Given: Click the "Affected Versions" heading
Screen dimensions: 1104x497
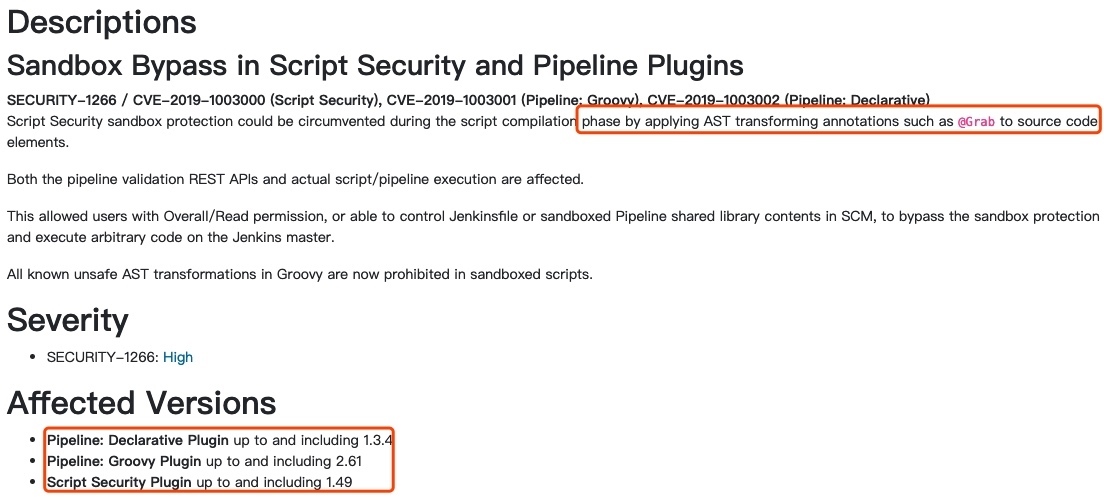Looking at the screenshot, I should 141,403.
